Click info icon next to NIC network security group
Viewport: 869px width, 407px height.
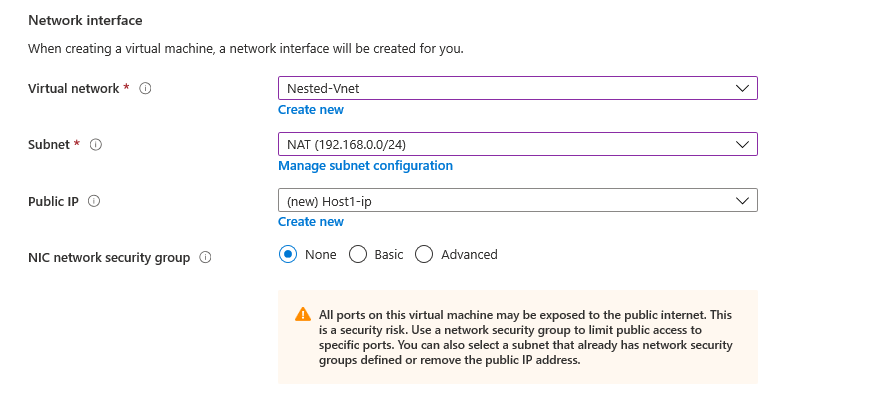tap(205, 257)
